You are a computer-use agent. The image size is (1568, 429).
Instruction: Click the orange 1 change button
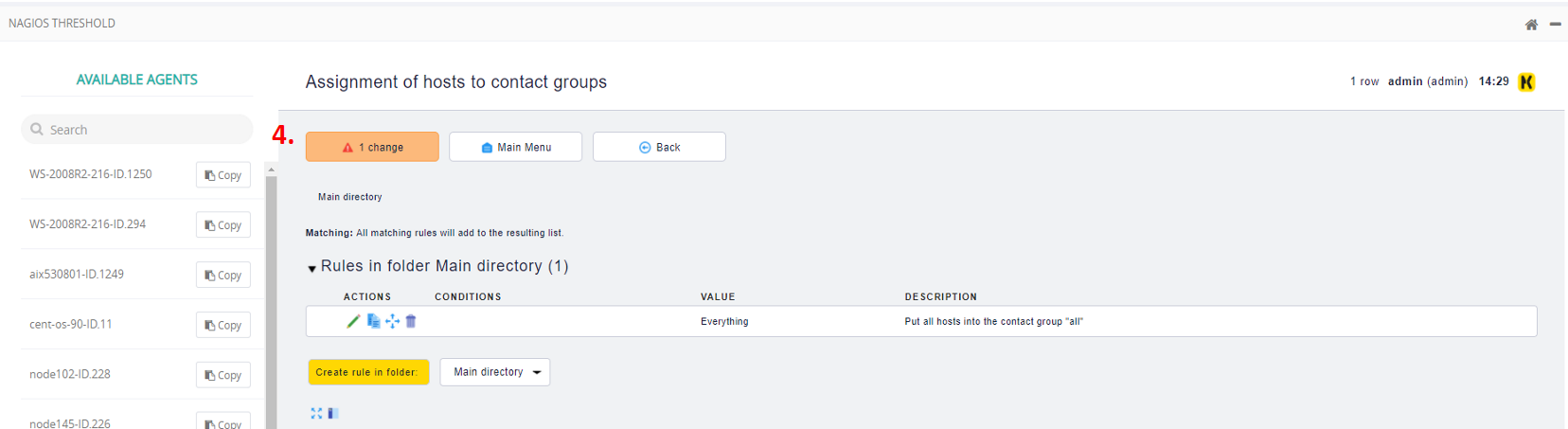pos(372,147)
